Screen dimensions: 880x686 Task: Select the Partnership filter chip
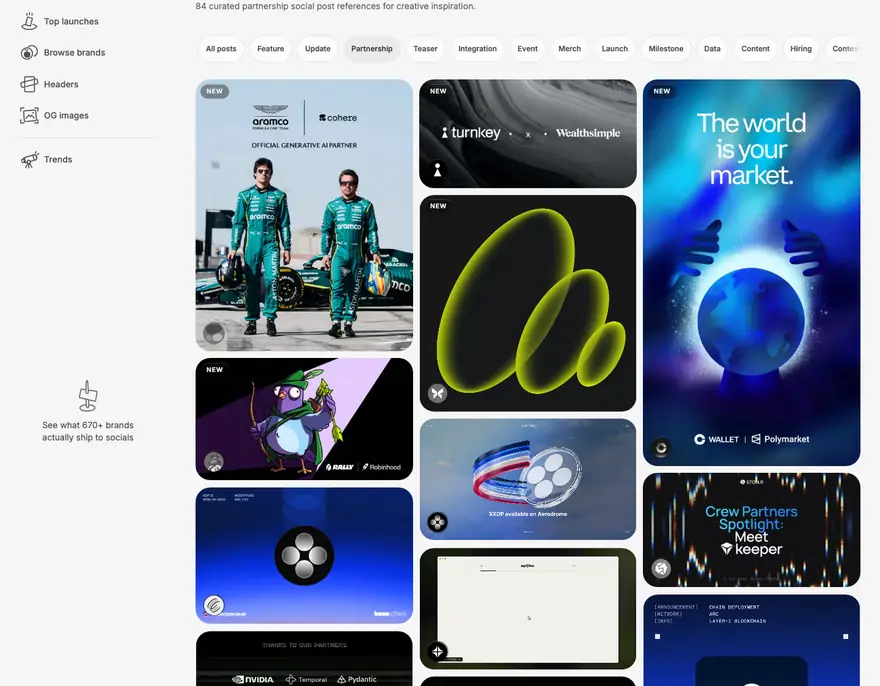(372, 49)
